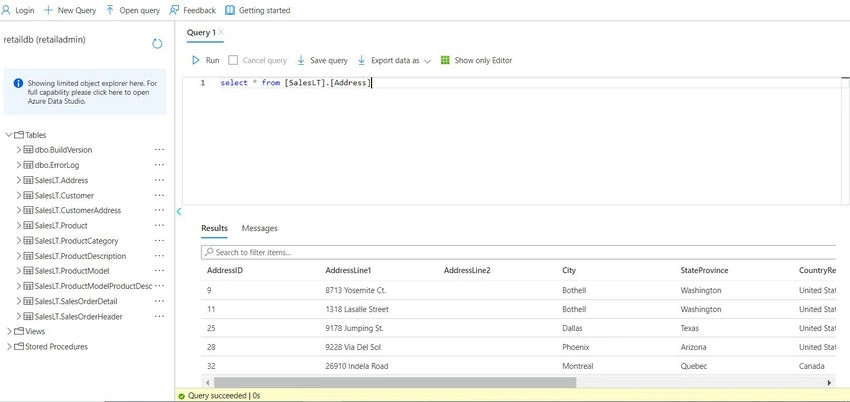
Task: Open the Export data as dropdown chevron
Action: 427,61
